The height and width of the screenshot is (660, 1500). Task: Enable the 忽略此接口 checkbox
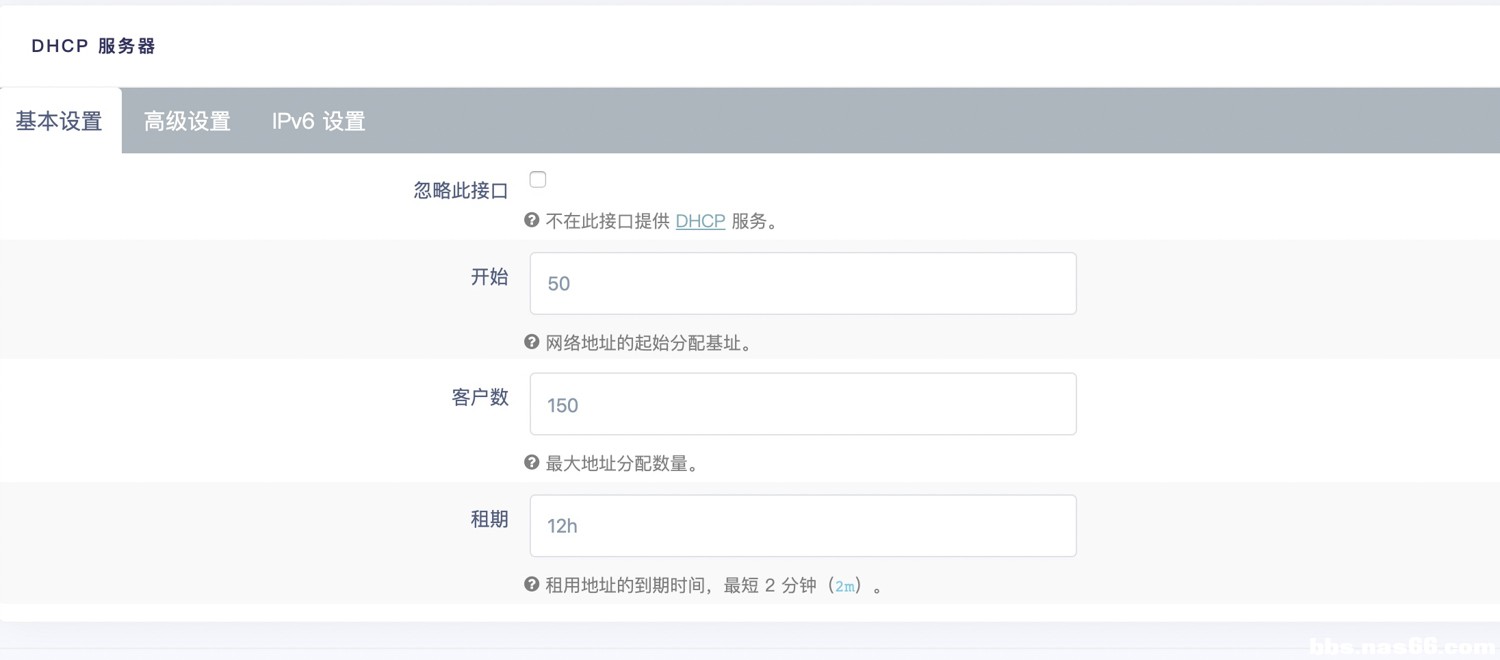[538, 180]
